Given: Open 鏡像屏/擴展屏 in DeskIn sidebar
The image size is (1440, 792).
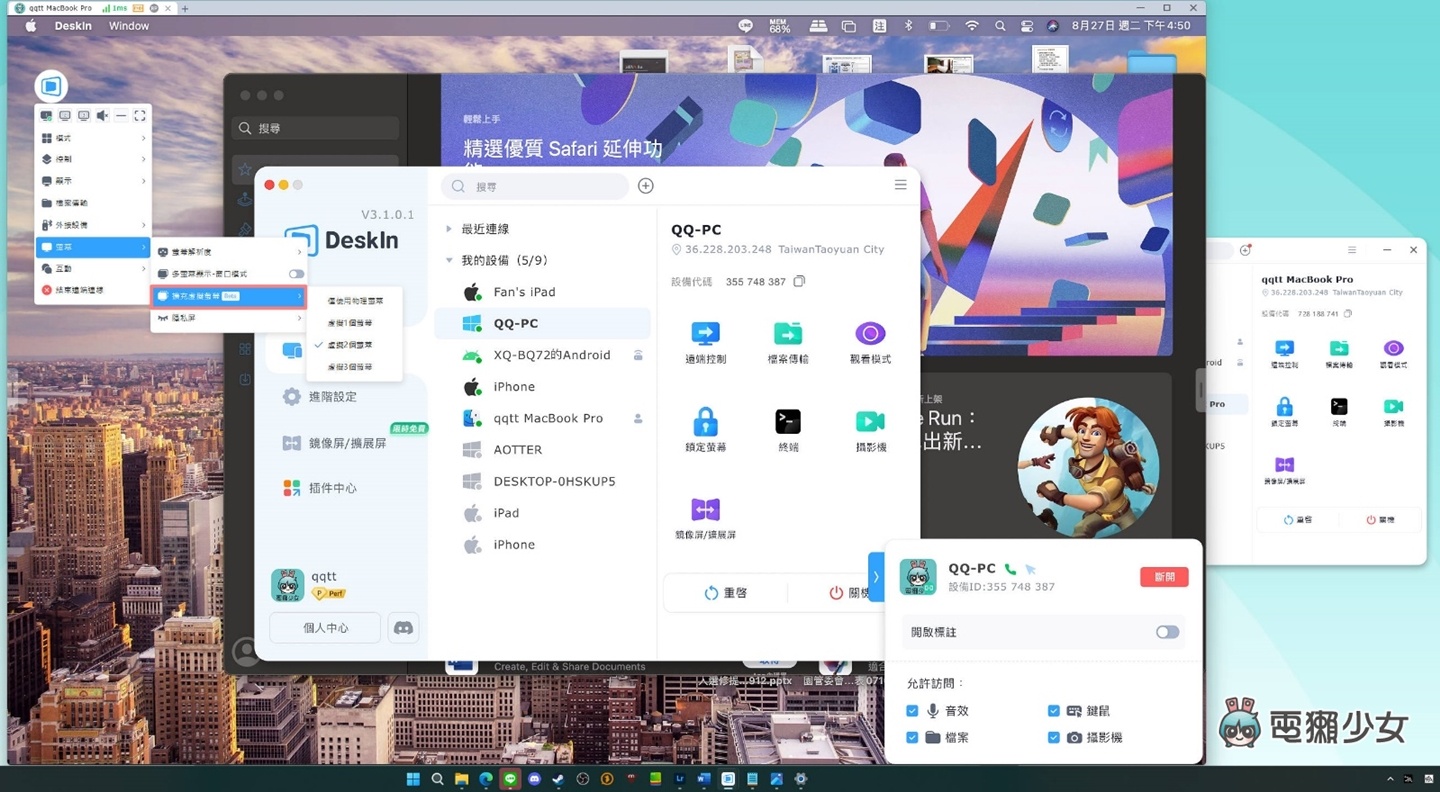Looking at the screenshot, I should 334,443.
